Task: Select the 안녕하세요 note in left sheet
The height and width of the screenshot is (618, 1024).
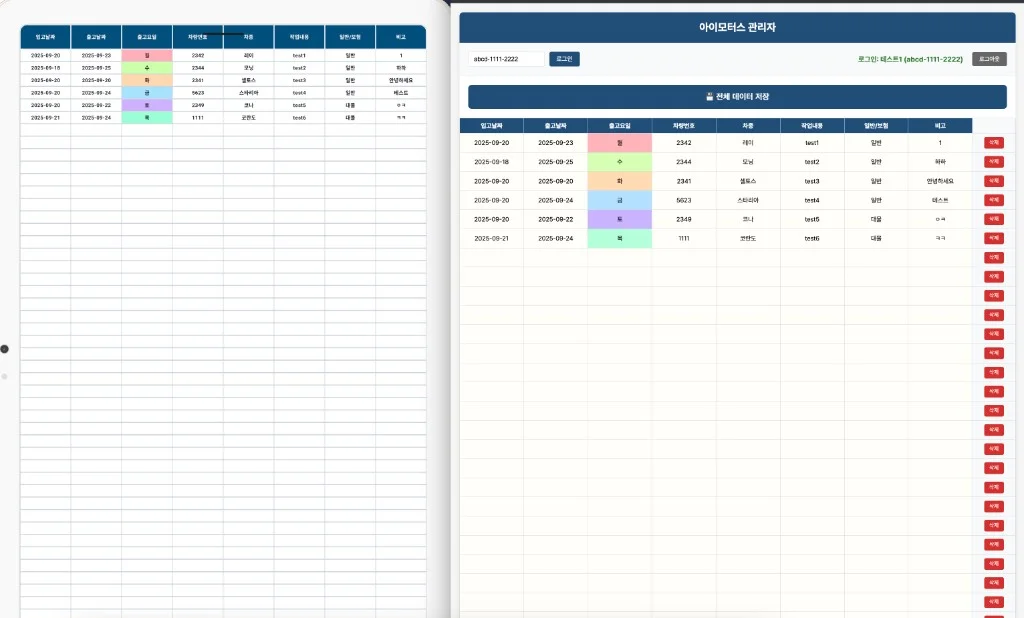Action: 401,80
